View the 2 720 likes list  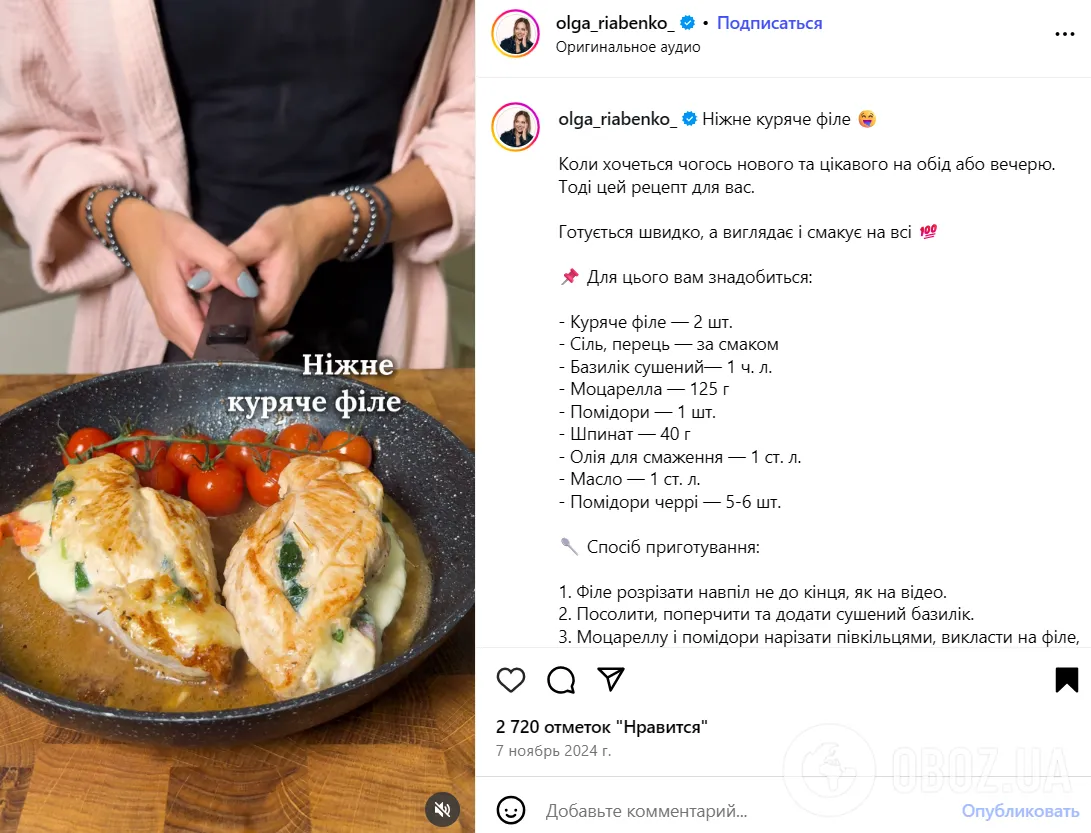tap(602, 727)
